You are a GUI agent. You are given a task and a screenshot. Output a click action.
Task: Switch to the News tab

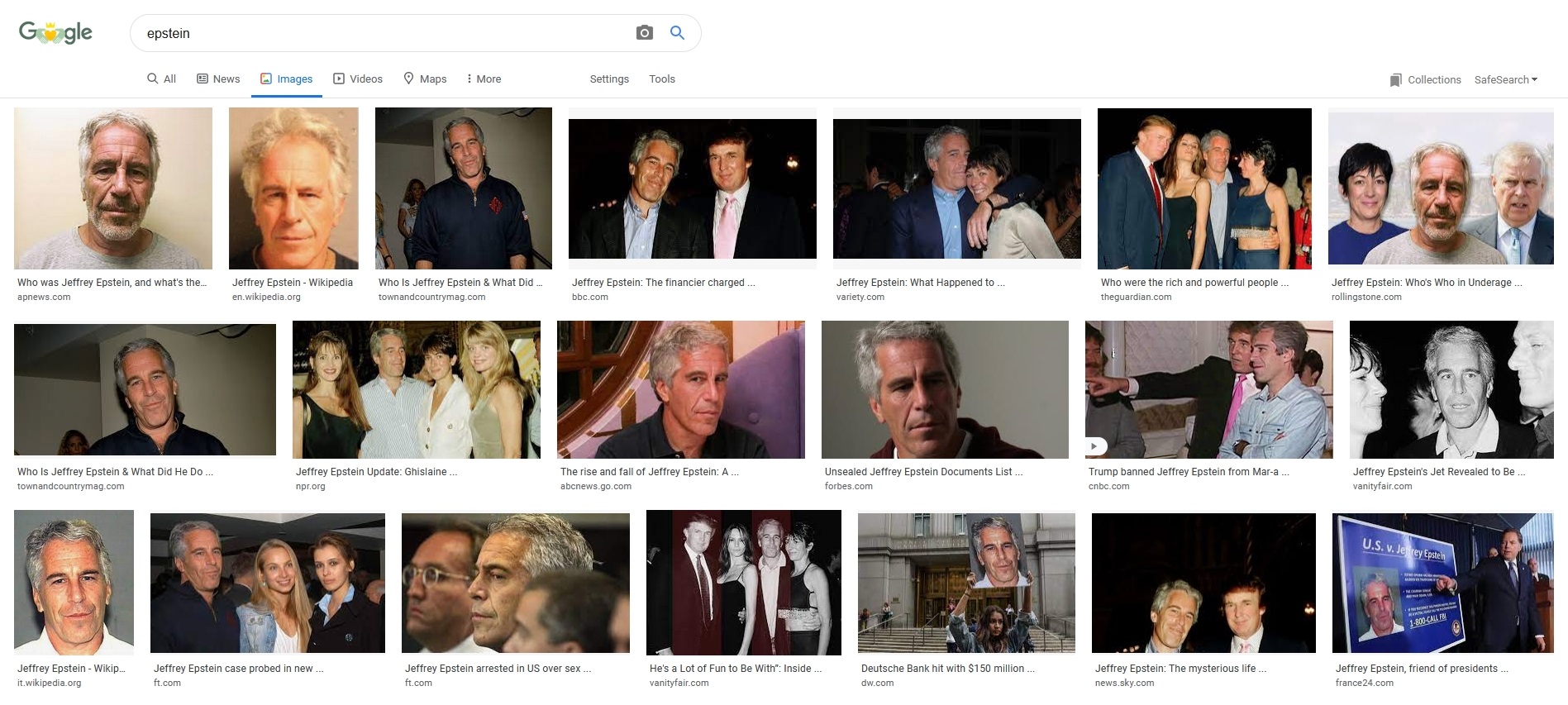pyautogui.click(x=218, y=79)
